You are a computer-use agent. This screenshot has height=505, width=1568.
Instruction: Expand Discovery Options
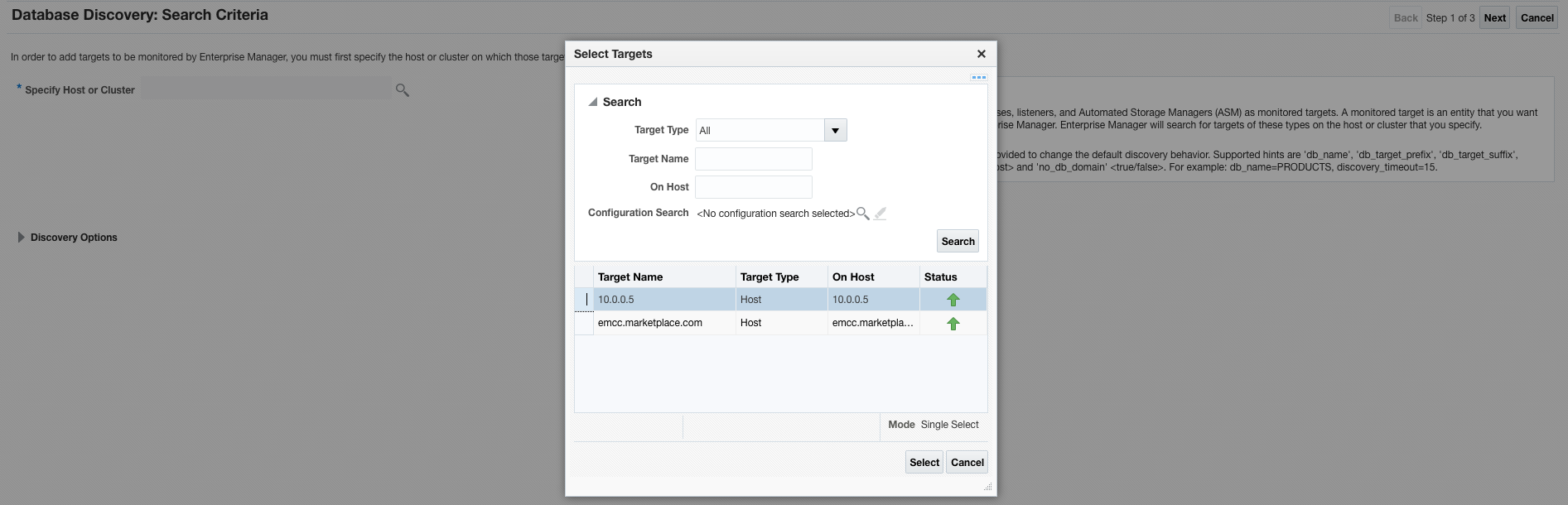(22, 238)
